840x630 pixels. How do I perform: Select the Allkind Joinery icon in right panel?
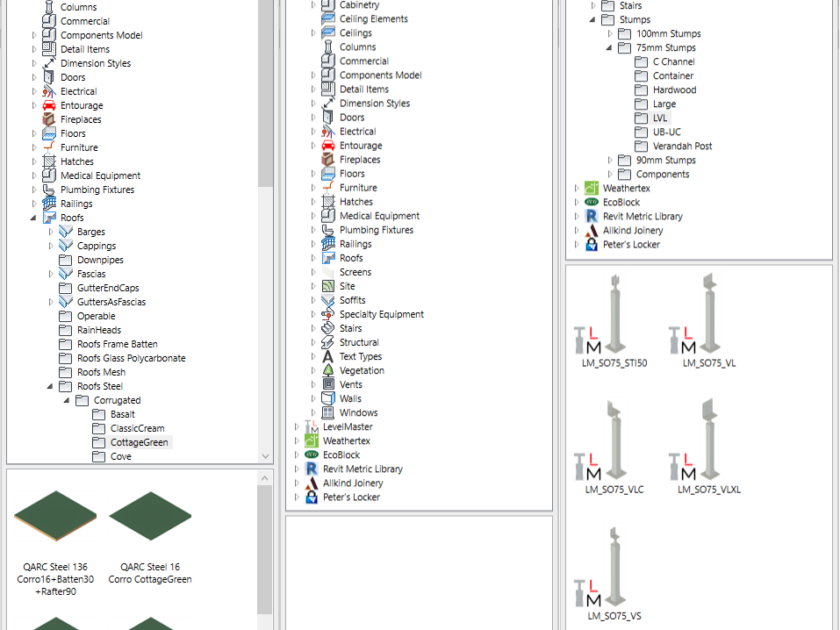[x=591, y=230]
